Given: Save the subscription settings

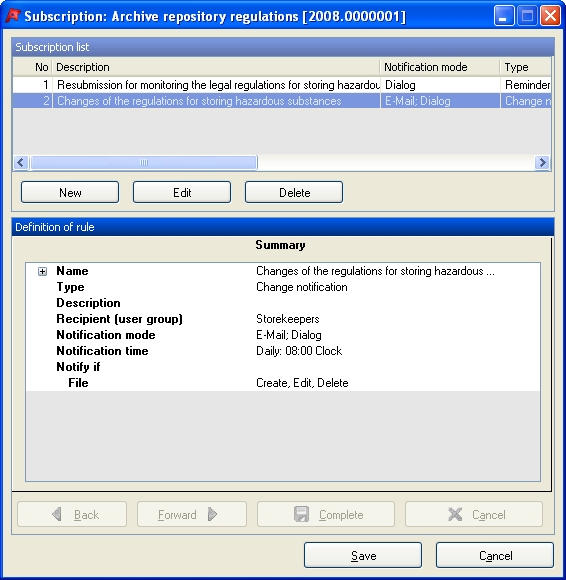Looking at the screenshot, I should click(x=363, y=555).
